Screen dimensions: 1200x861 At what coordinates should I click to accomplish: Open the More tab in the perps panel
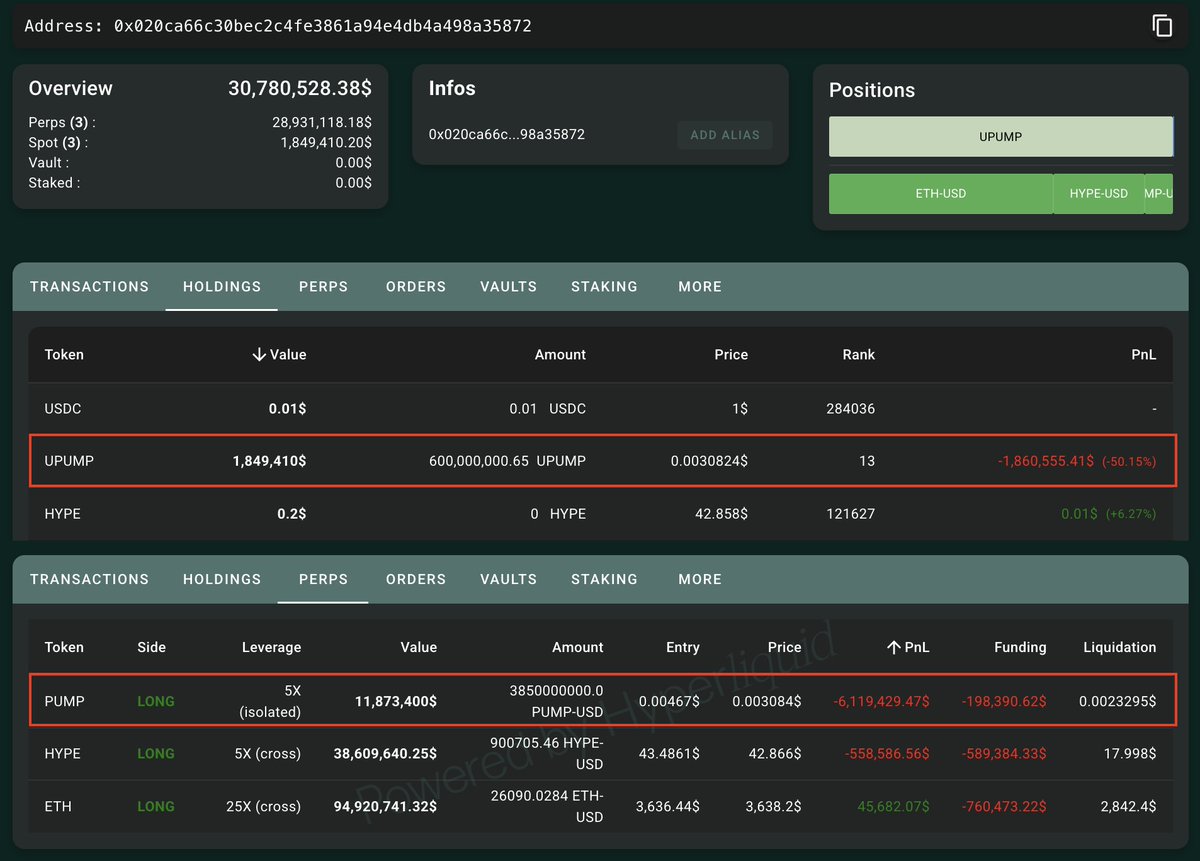pos(700,579)
